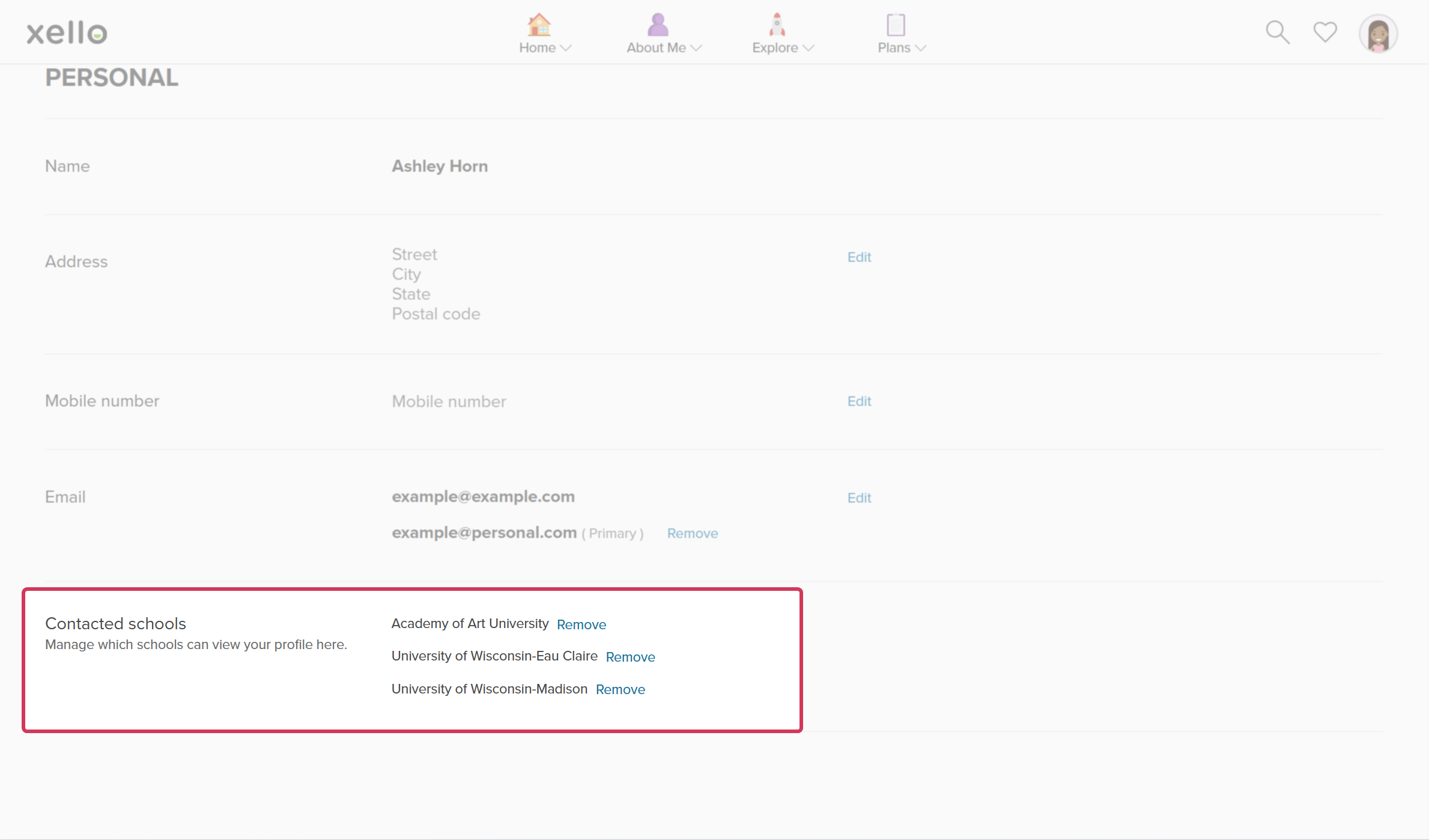The height and width of the screenshot is (840, 1429).
Task: Remove the primary example@personal.com email
Action: pyautogui.click(x=692, y=533)
